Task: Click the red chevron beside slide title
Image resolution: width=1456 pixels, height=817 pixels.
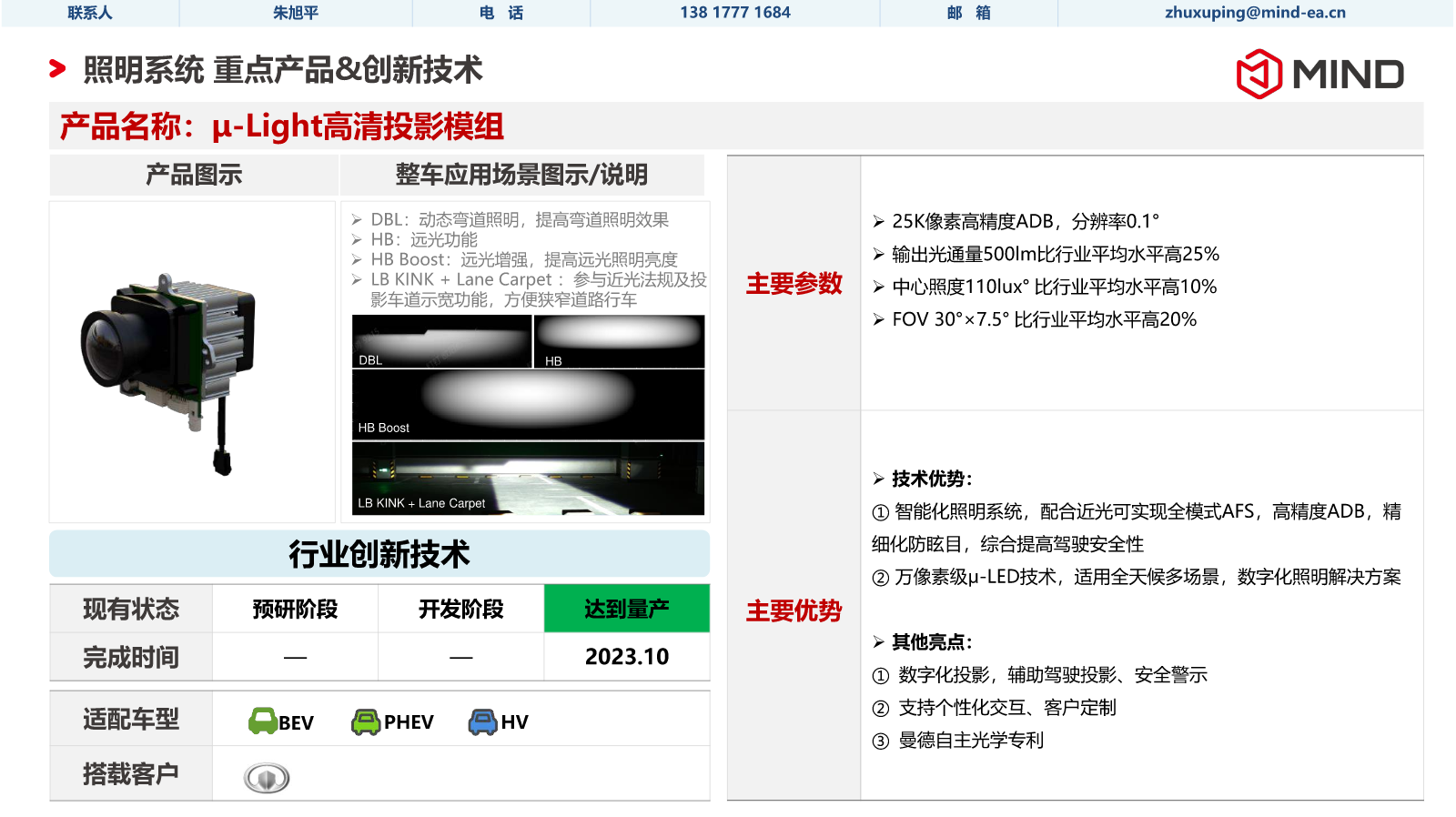Action: (x=57, y=69)
